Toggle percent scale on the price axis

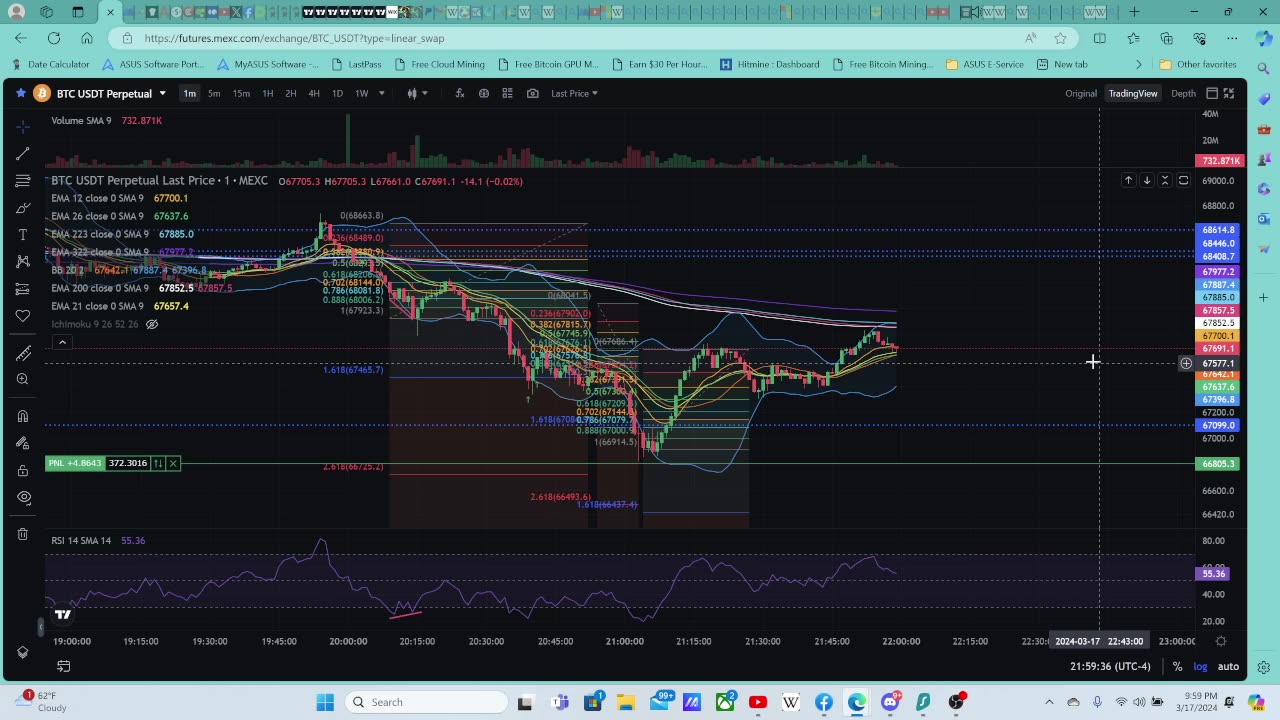1177,666
